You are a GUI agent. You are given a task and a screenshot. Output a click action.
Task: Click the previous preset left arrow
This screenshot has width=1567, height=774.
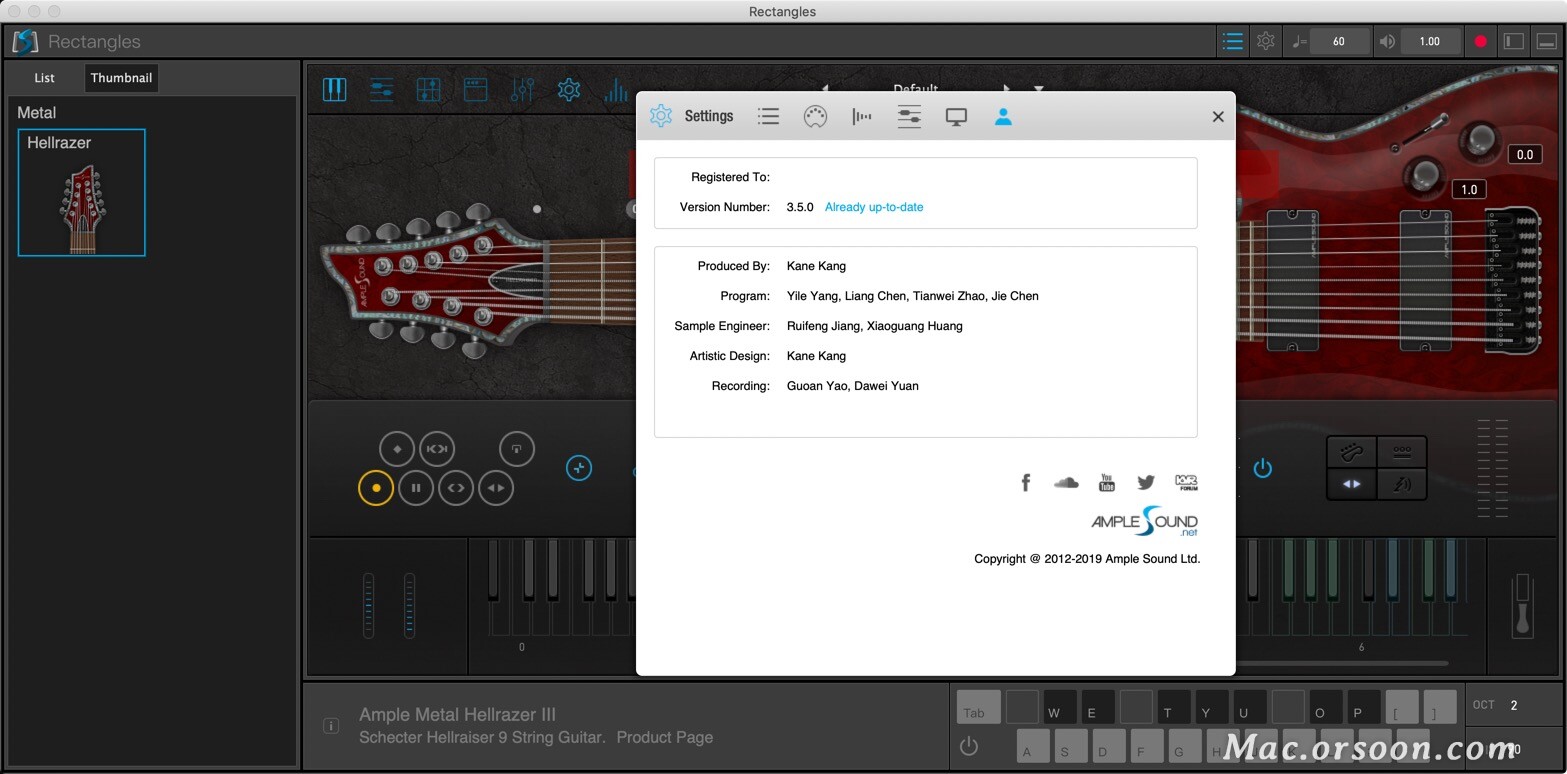[x=824, y=89]
